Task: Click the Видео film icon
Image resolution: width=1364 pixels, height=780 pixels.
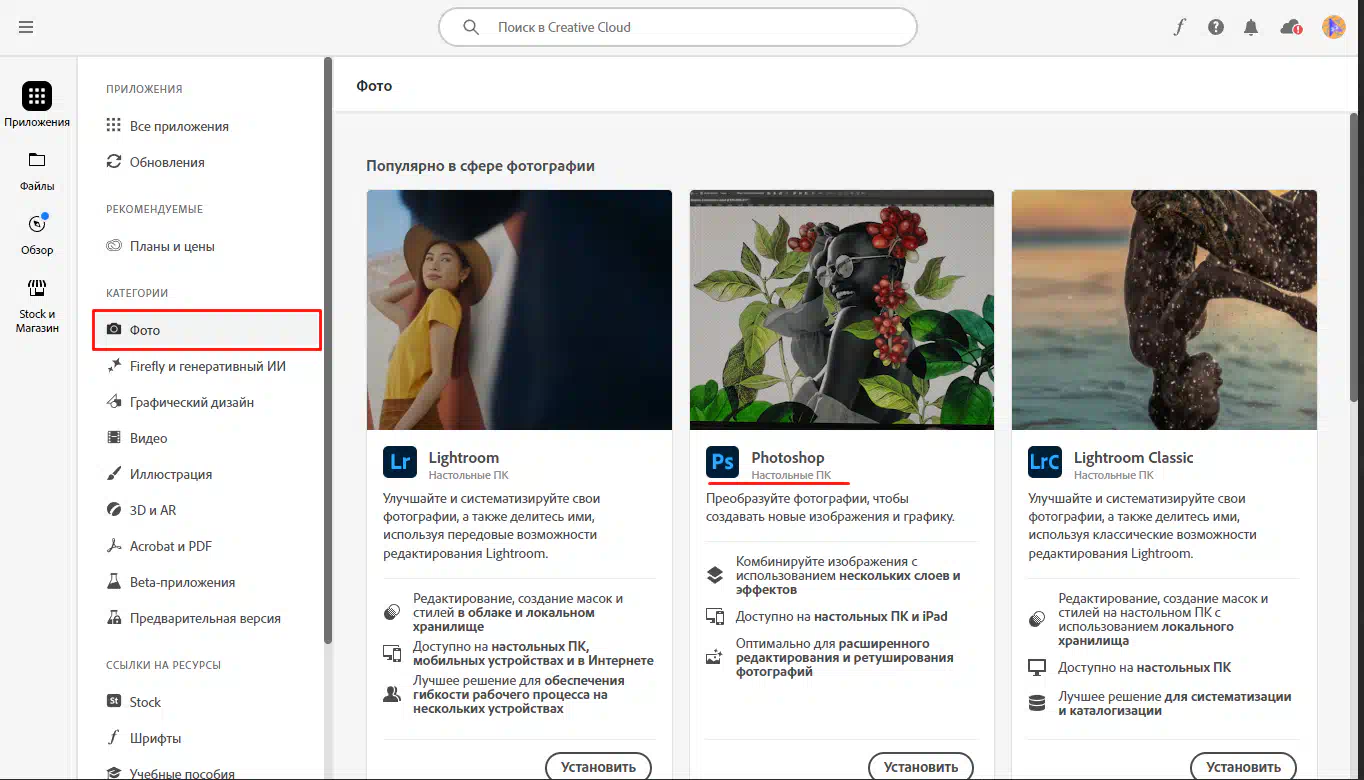Action: (114, 438)
